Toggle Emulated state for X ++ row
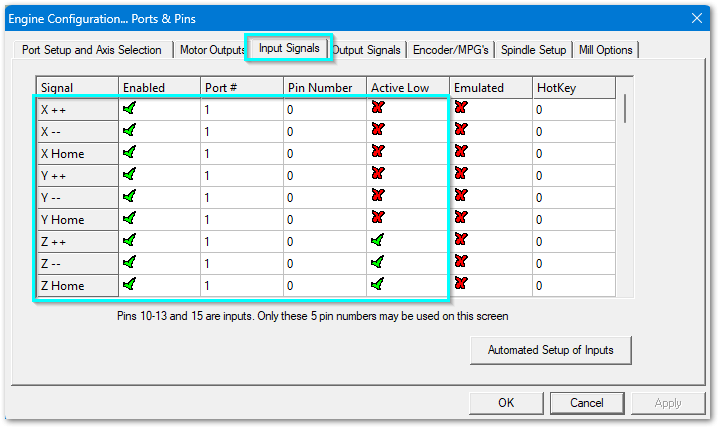Screen dimensions: 719x428 [460, 109]
